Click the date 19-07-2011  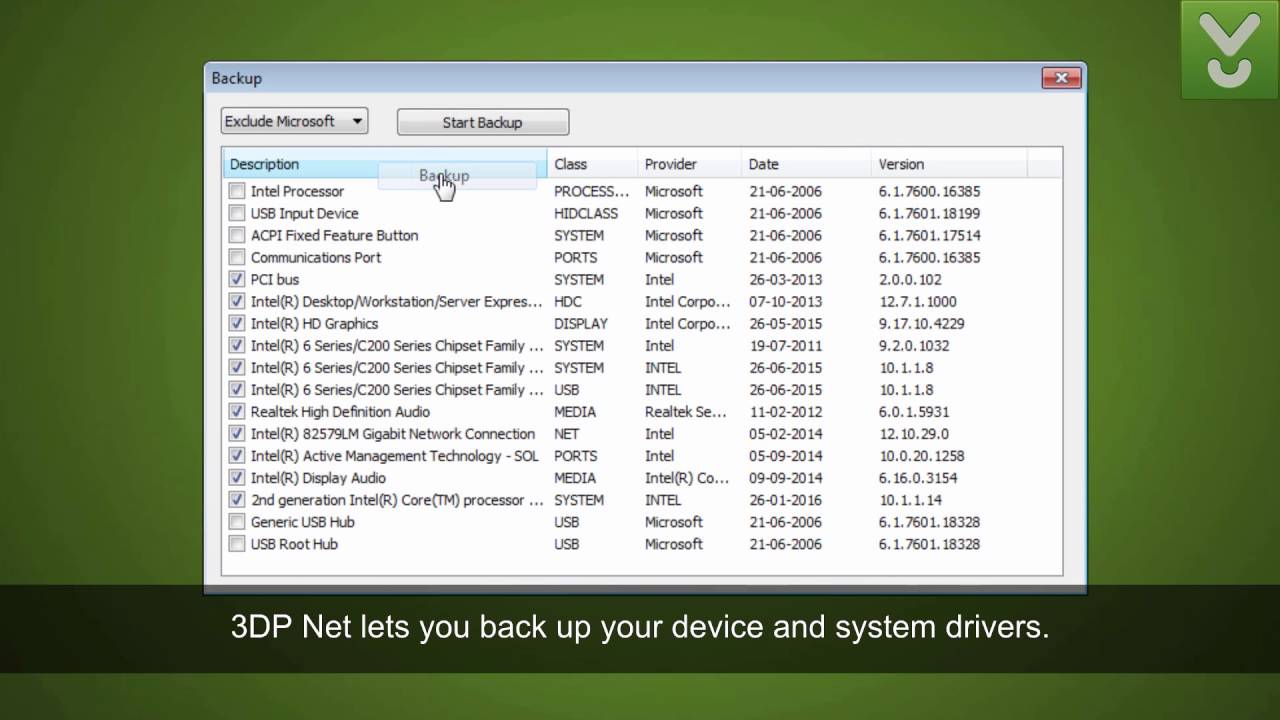tap(785, 345)
